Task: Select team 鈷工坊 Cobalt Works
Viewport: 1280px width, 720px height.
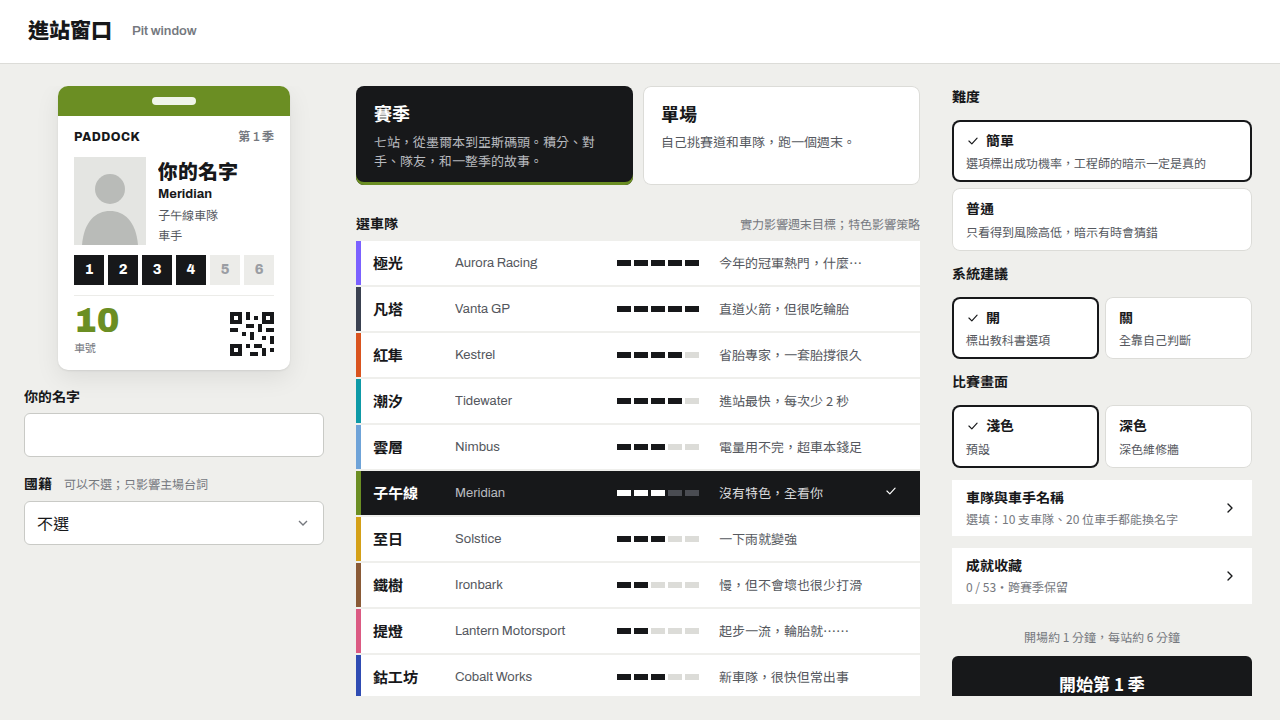Action: [638, 677]
